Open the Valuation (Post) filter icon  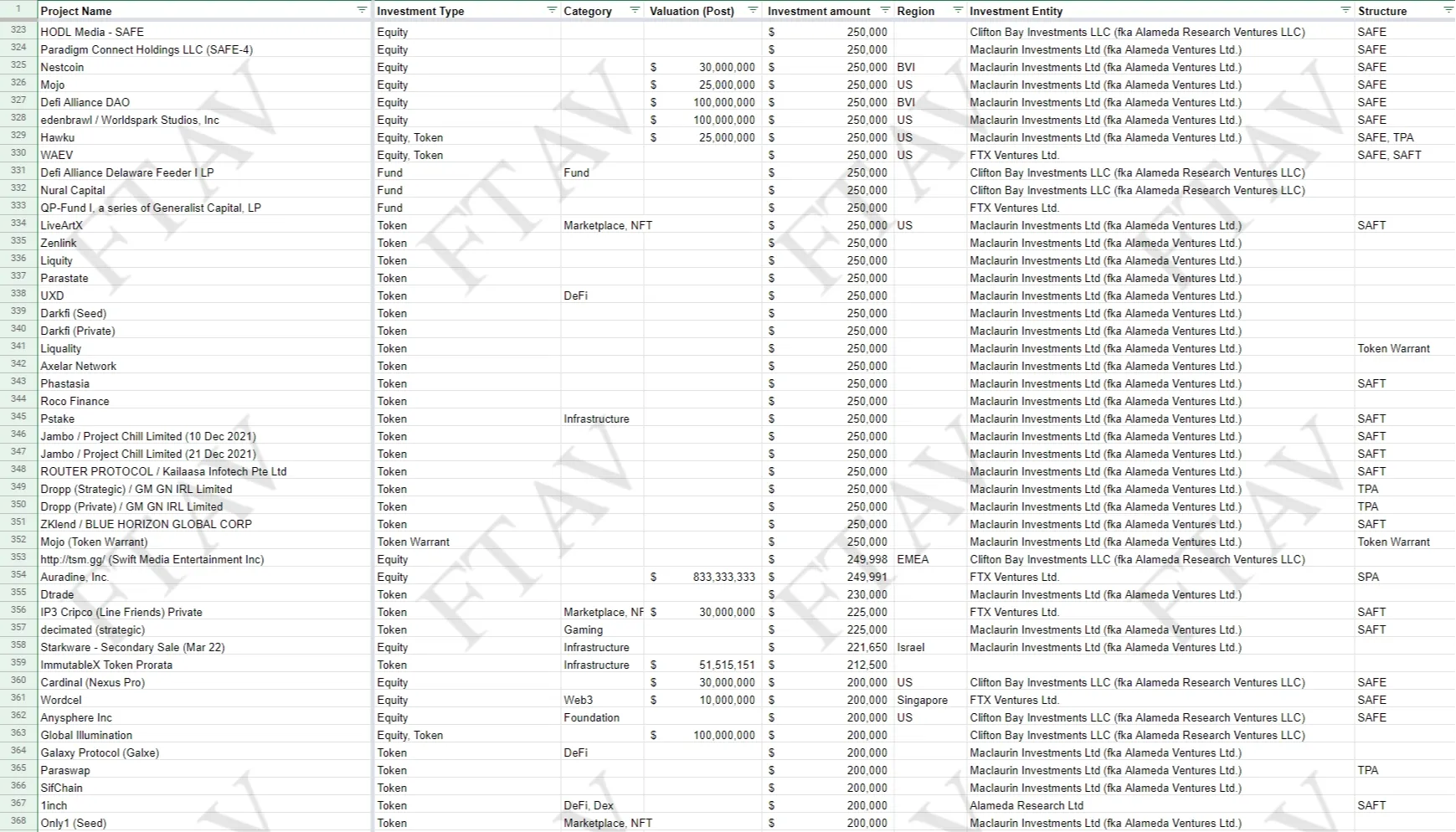click(x=752, y=10)
